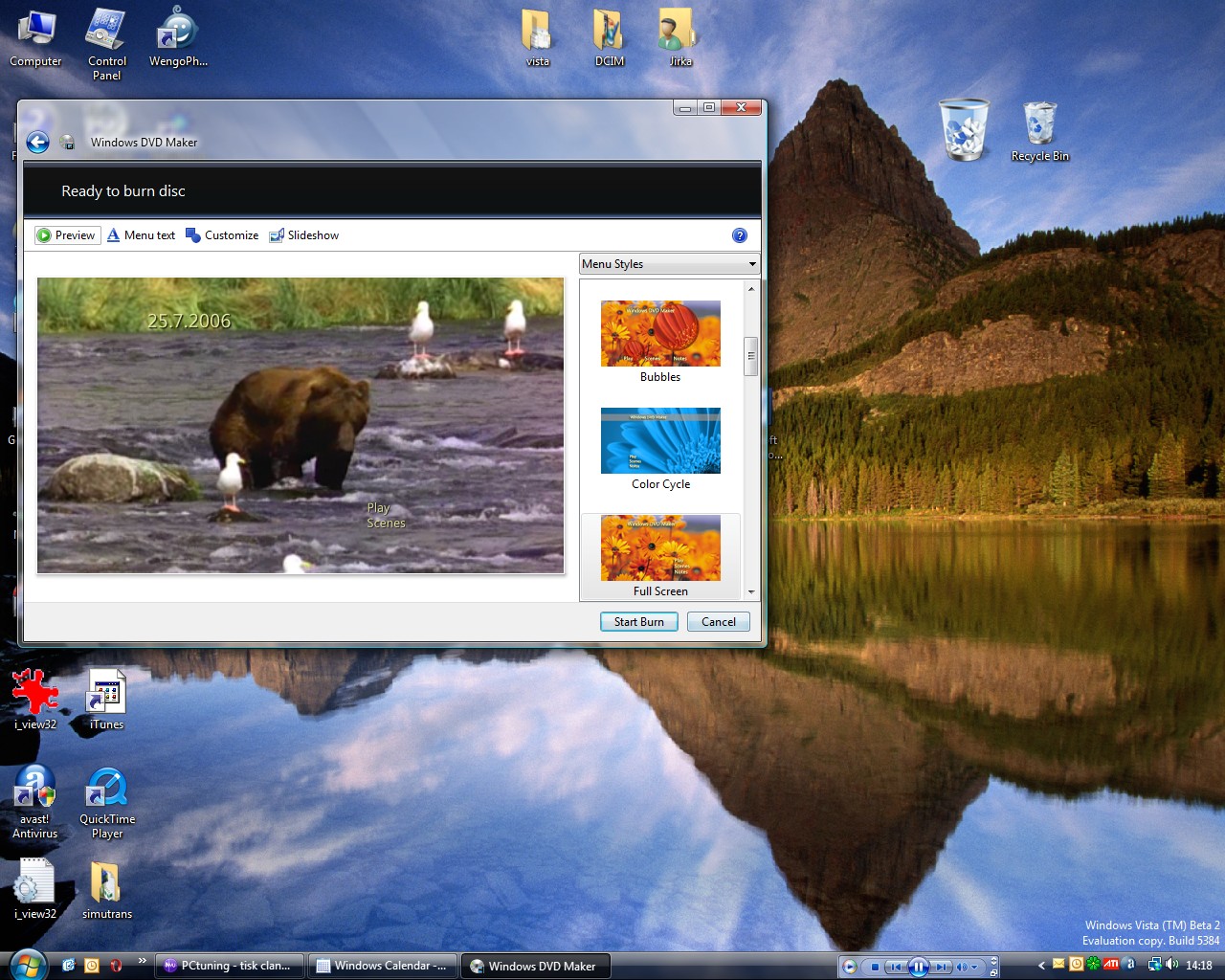Restore the Media Player from taskbar toolbar
Image resolution: width=1225 pixels, height=980 pixels.
pyautogui.click(x=993, y=973)
